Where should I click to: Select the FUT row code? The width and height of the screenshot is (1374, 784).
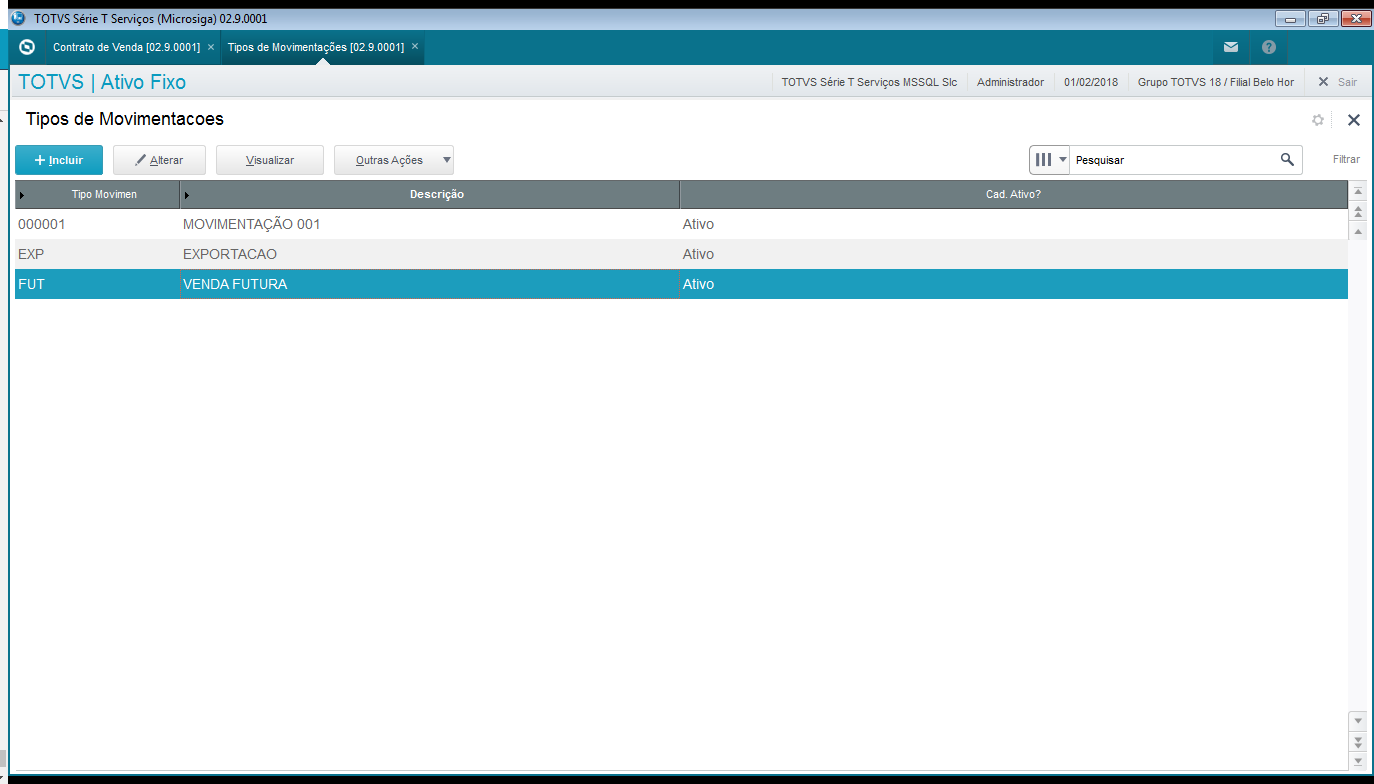31,284
